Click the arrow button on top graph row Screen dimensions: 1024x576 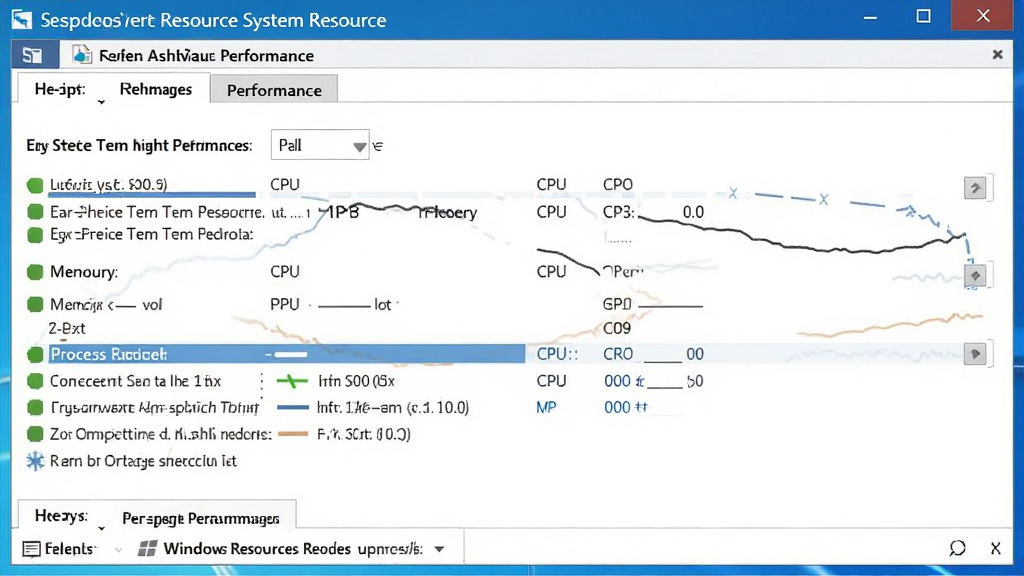[x=975, y=188]
